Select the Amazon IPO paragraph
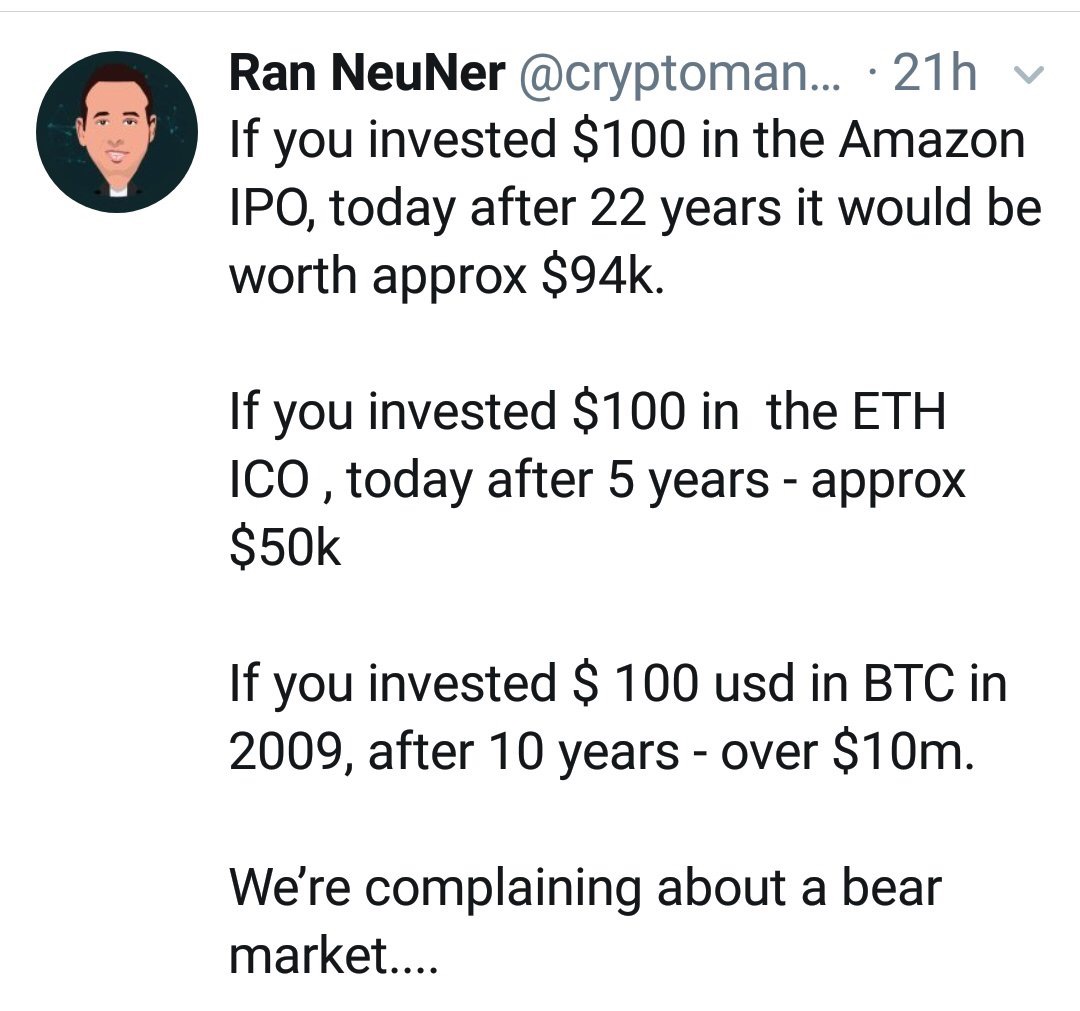Viewport: 1080px width, 1011px height. coord(635,207)
